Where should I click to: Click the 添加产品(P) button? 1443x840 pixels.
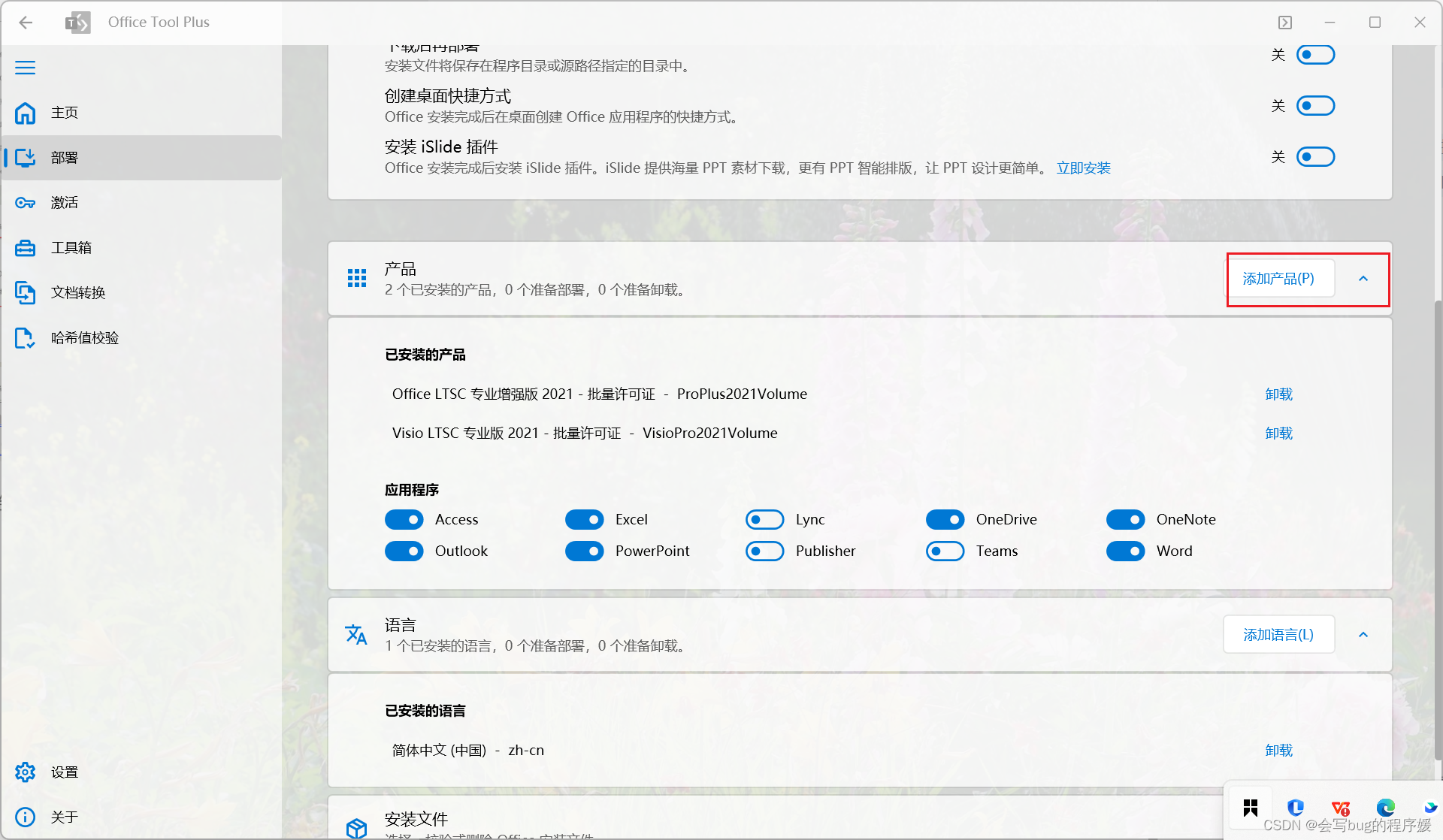(1281, 278)
